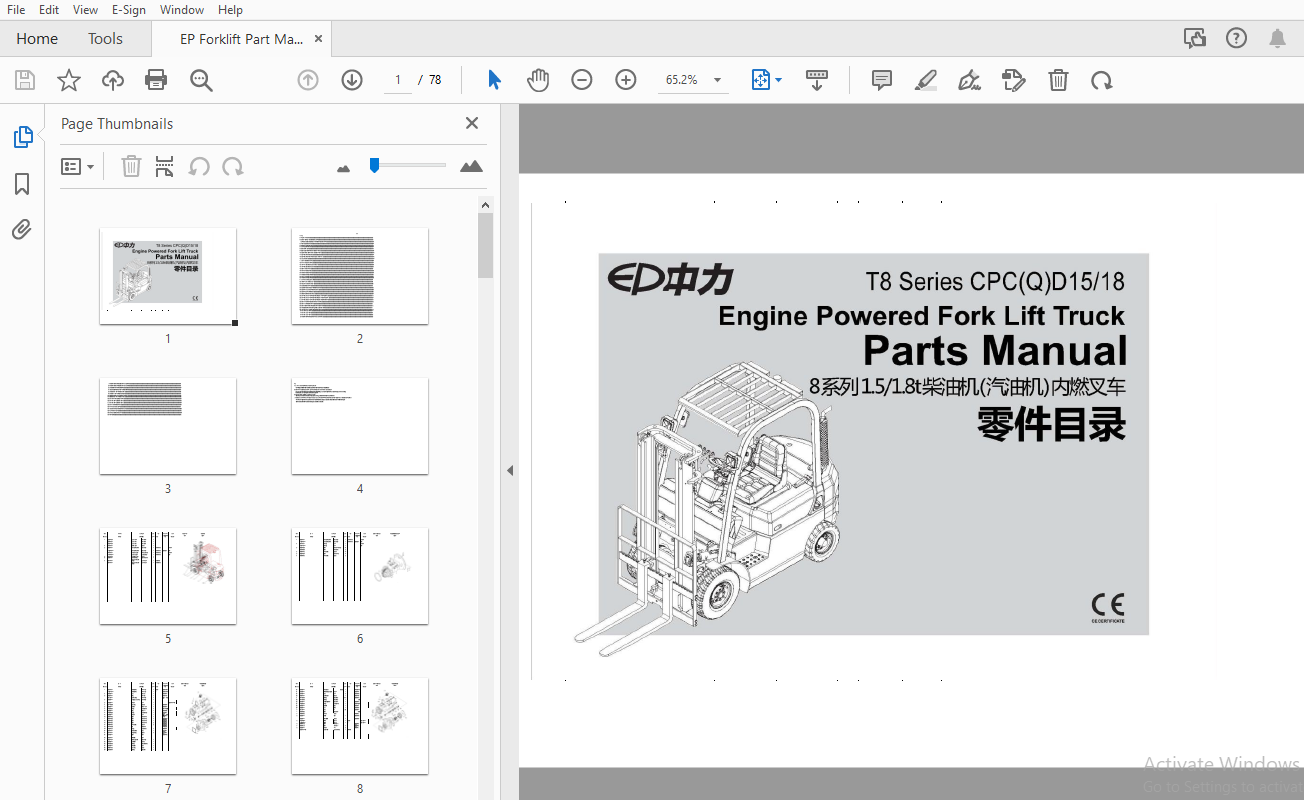This screenshot has height=800, width=1304.
Task: Select page 2 thumbnail
Action: (360, 276)
